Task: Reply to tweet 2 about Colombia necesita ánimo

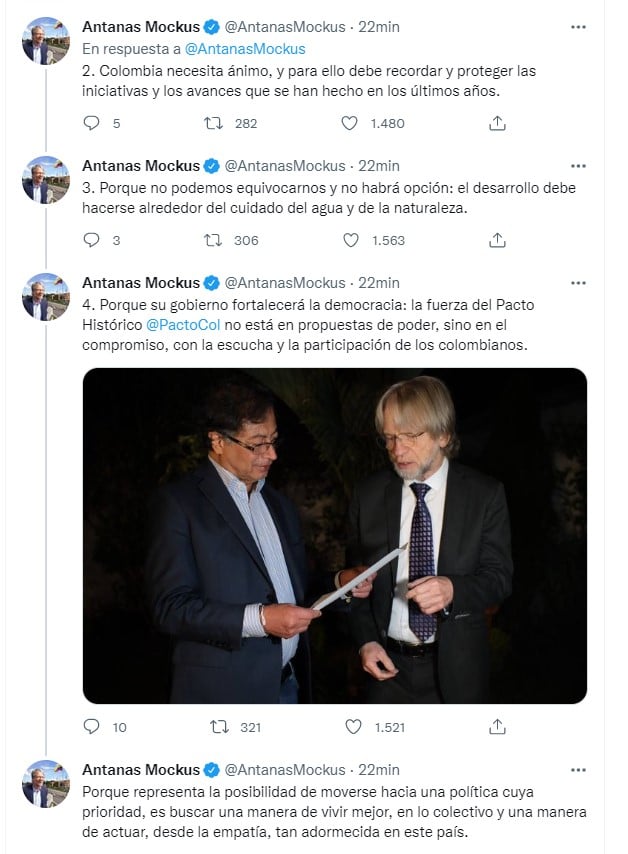Action: 93,123
